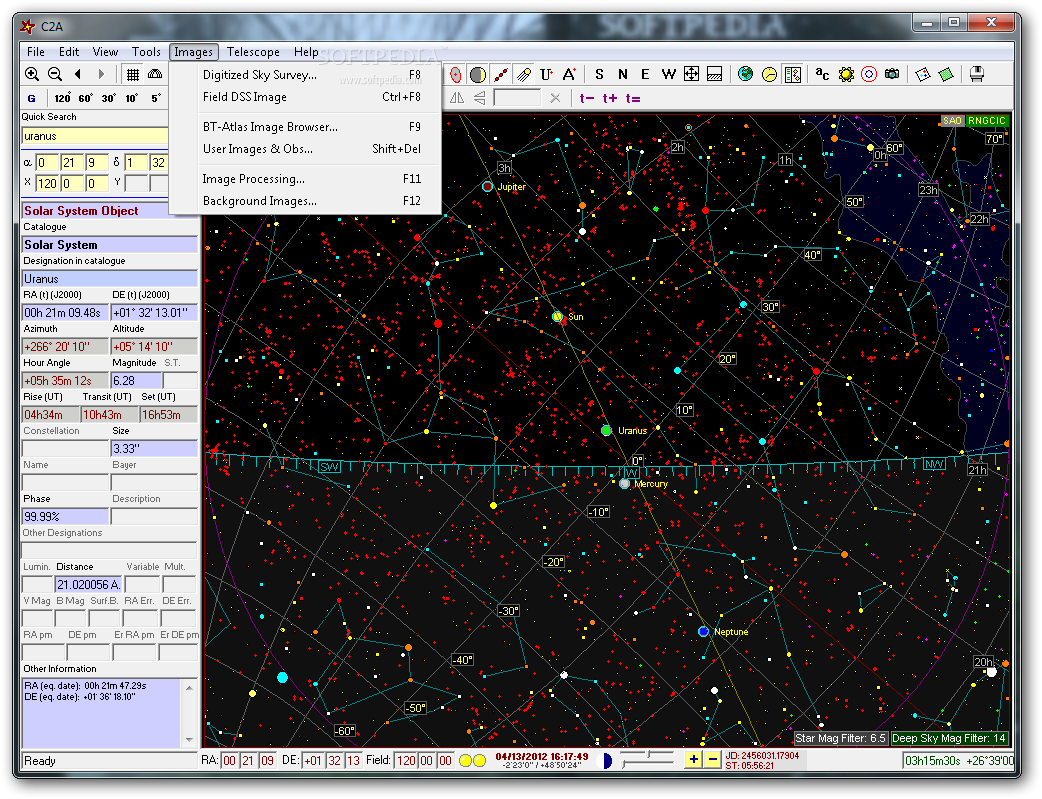Toggle the RNGCIC catalogue label
1042x799 pixels.
987,121
